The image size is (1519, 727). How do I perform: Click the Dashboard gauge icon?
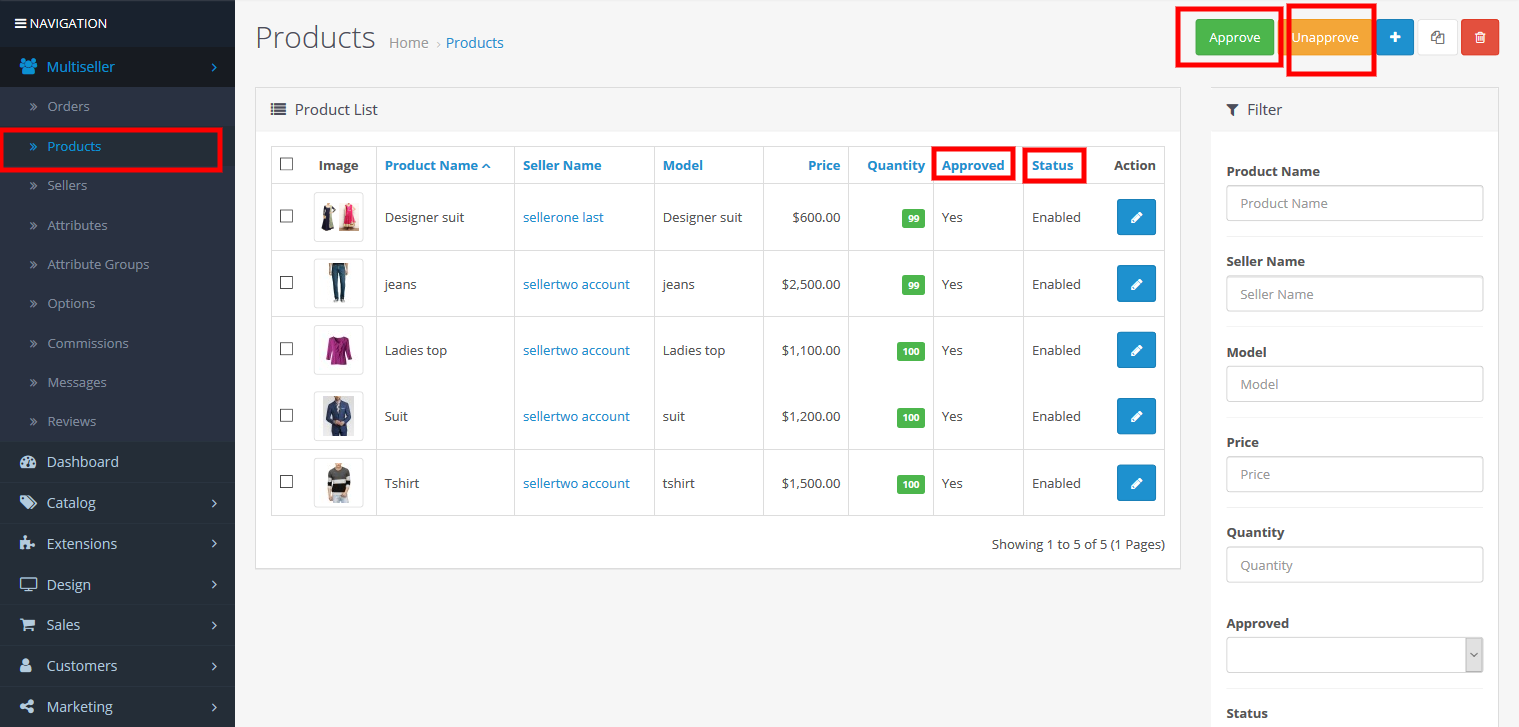click(x=28, y=462)
